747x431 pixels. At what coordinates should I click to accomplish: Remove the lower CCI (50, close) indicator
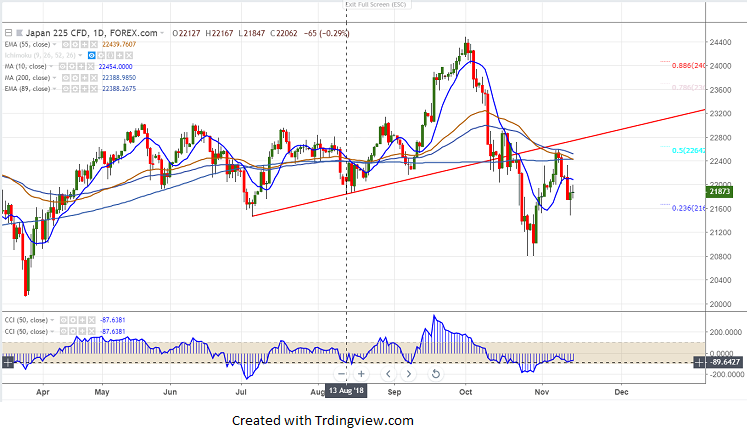pos(91,331)
